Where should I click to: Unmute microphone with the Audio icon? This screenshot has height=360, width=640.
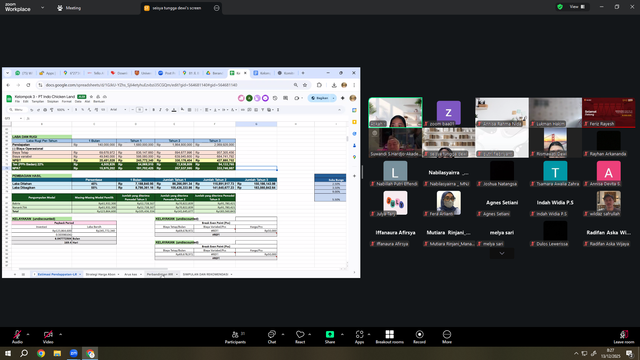pyautogui.click(x=17, y=336)
